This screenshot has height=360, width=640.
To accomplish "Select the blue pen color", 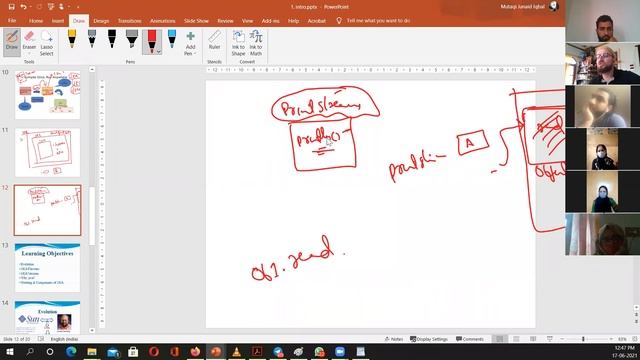I will [x=172, y=39].
